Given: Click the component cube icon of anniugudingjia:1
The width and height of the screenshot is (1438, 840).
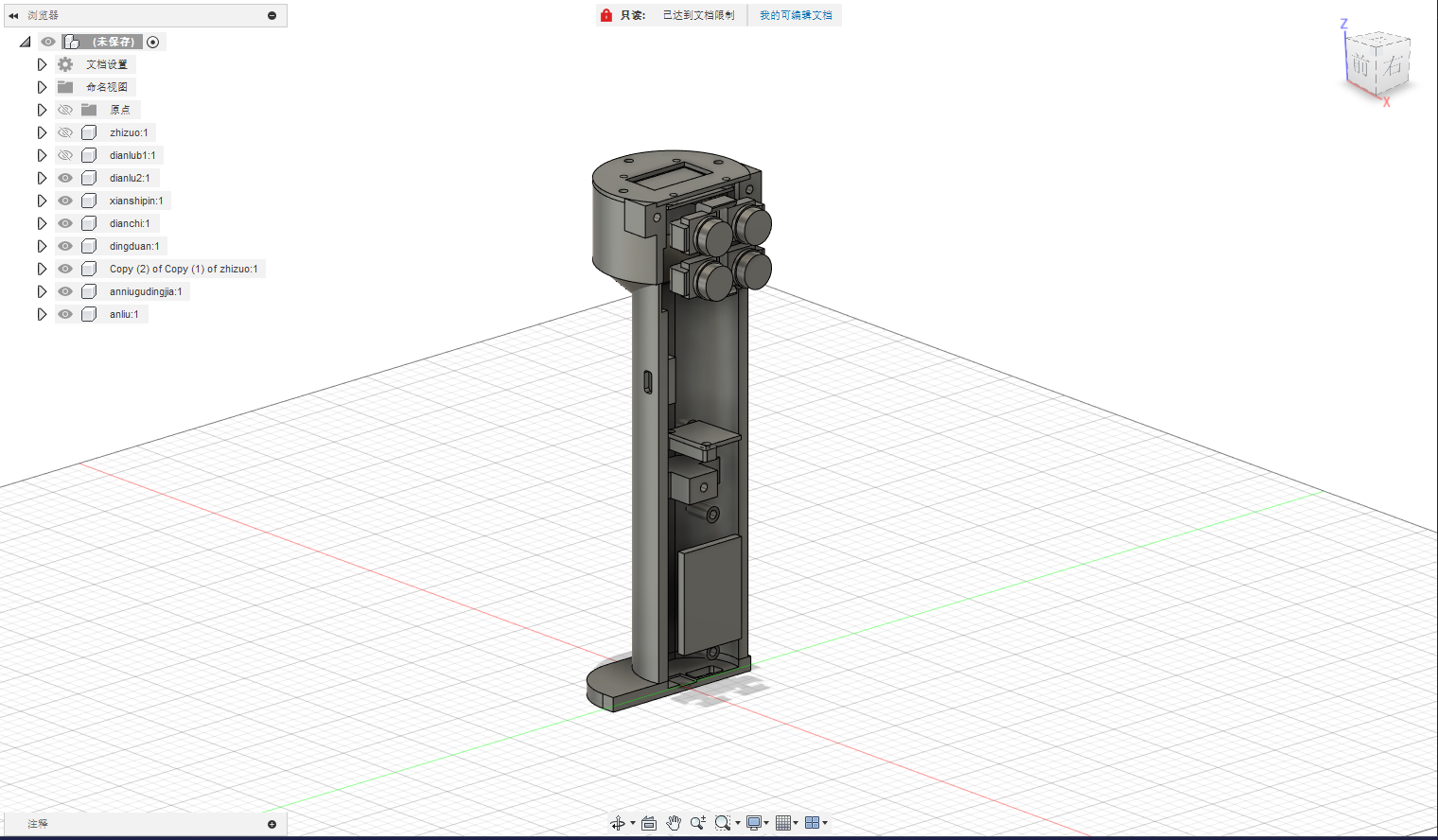Looking at the screenshot, I should (89, 291).
